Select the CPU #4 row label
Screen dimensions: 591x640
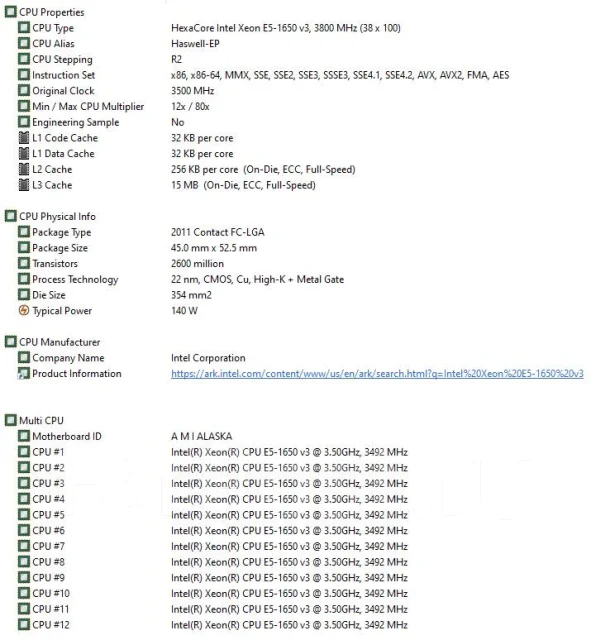pyautogui.click(x=48, y=499)
